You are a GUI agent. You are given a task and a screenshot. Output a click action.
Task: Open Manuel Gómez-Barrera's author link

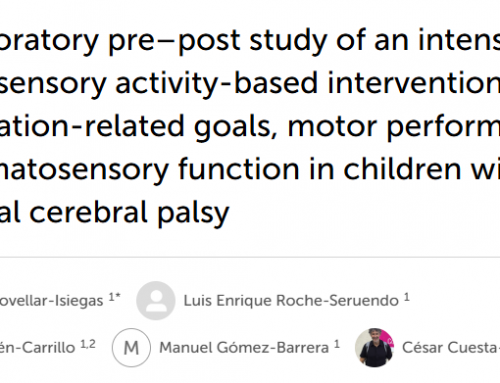[244, 348]
